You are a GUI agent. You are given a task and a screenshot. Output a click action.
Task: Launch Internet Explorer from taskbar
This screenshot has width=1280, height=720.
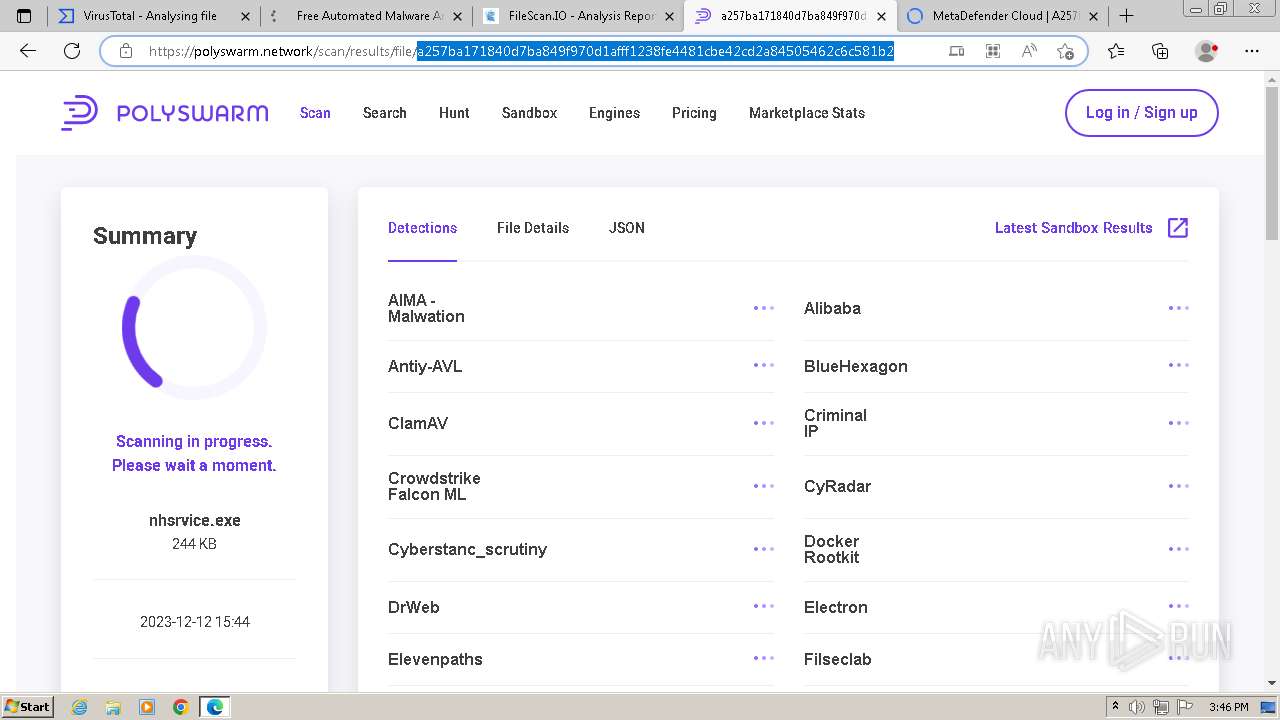point(79,707)
